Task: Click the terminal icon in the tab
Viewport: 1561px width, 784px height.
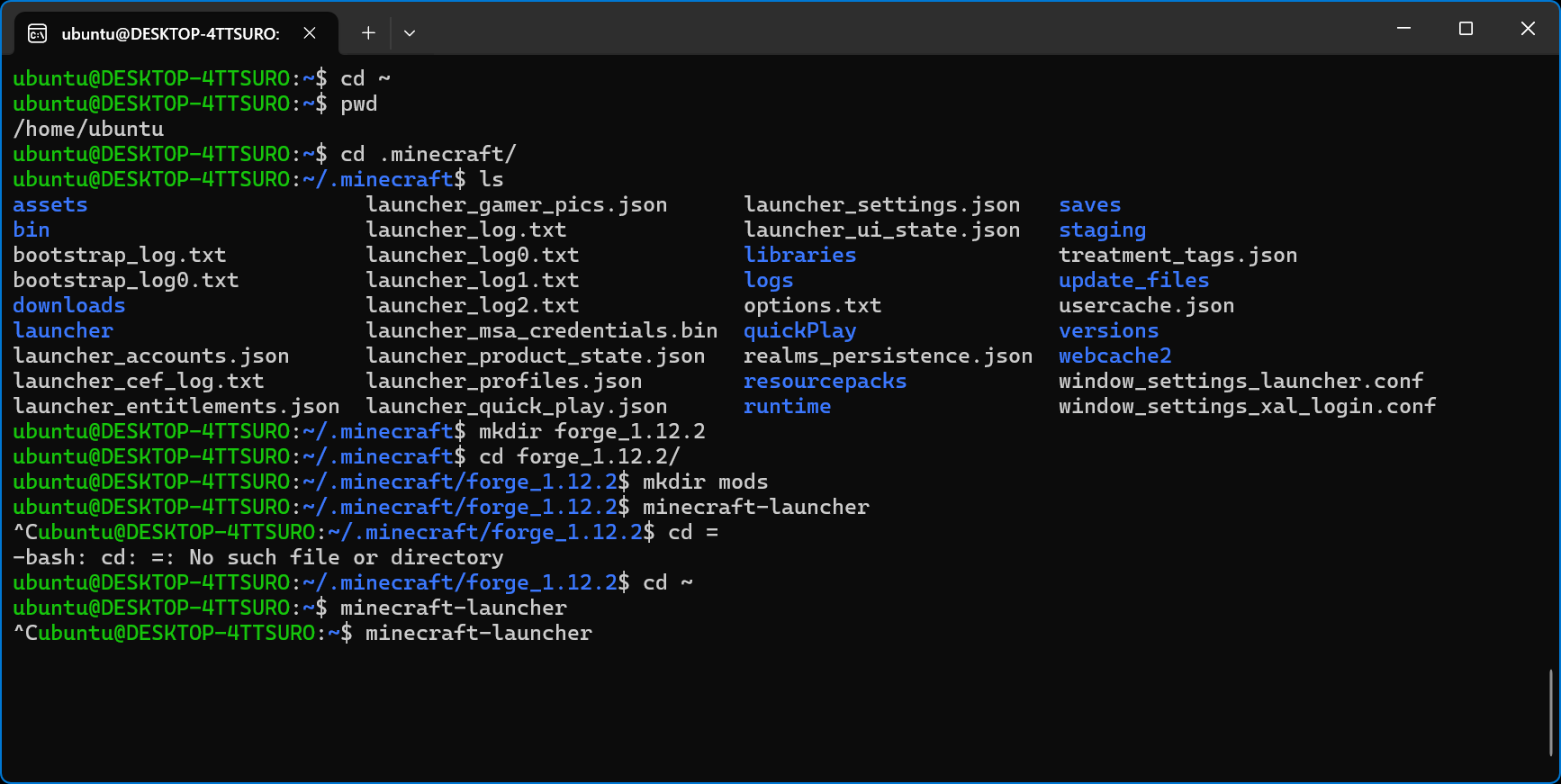Action: (38, 34)
